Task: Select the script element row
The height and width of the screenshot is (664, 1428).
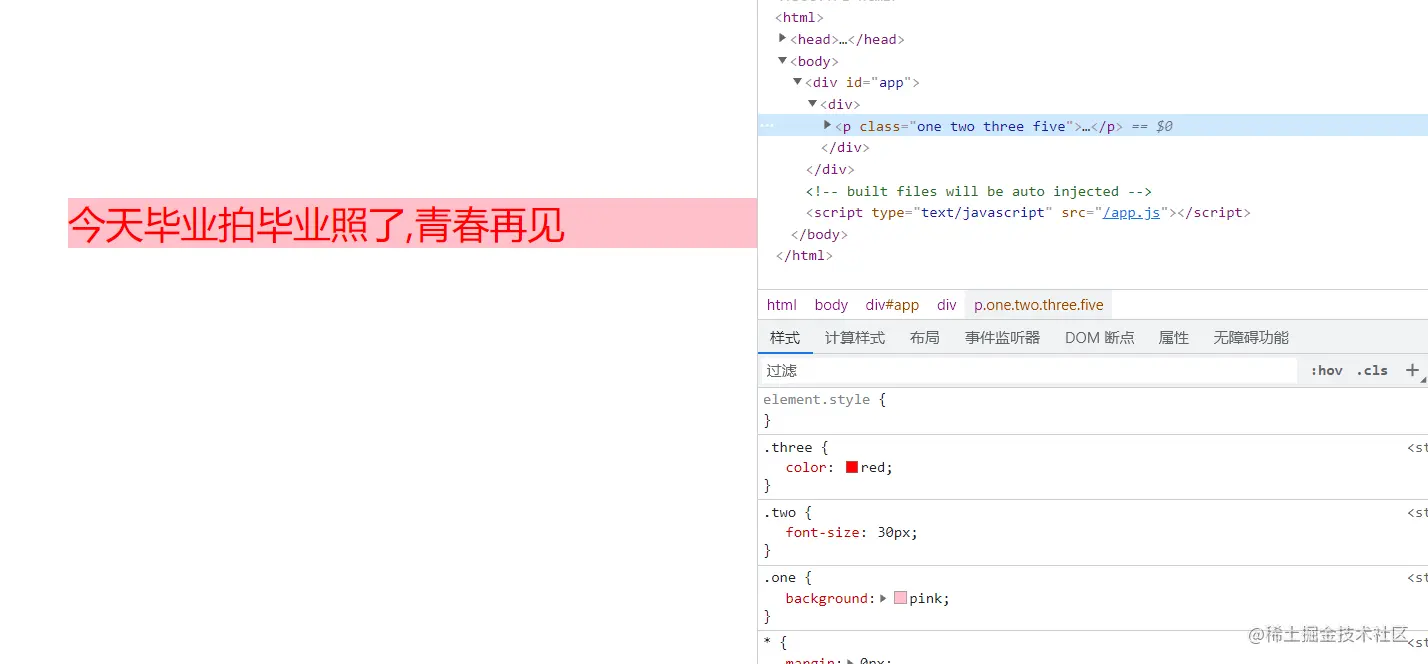Action: (1028, 212)
